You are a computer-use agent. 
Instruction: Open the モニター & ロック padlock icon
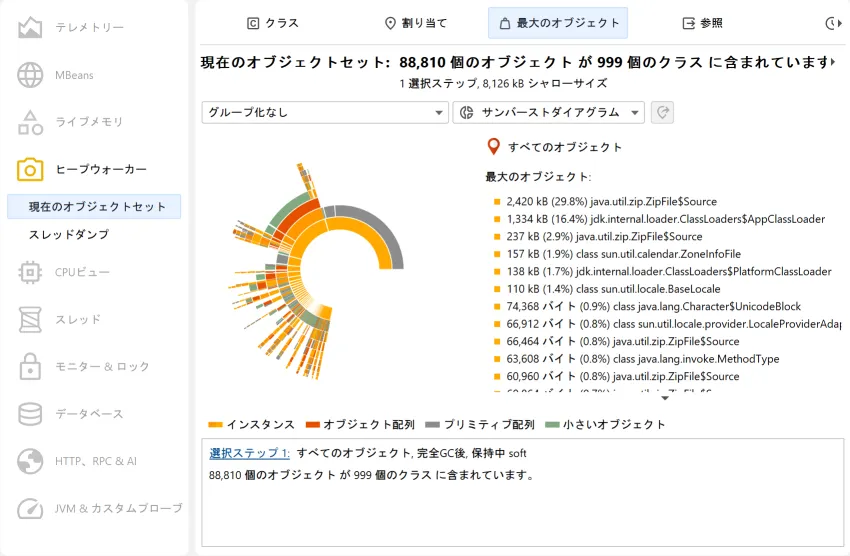[x=30, y=366]
